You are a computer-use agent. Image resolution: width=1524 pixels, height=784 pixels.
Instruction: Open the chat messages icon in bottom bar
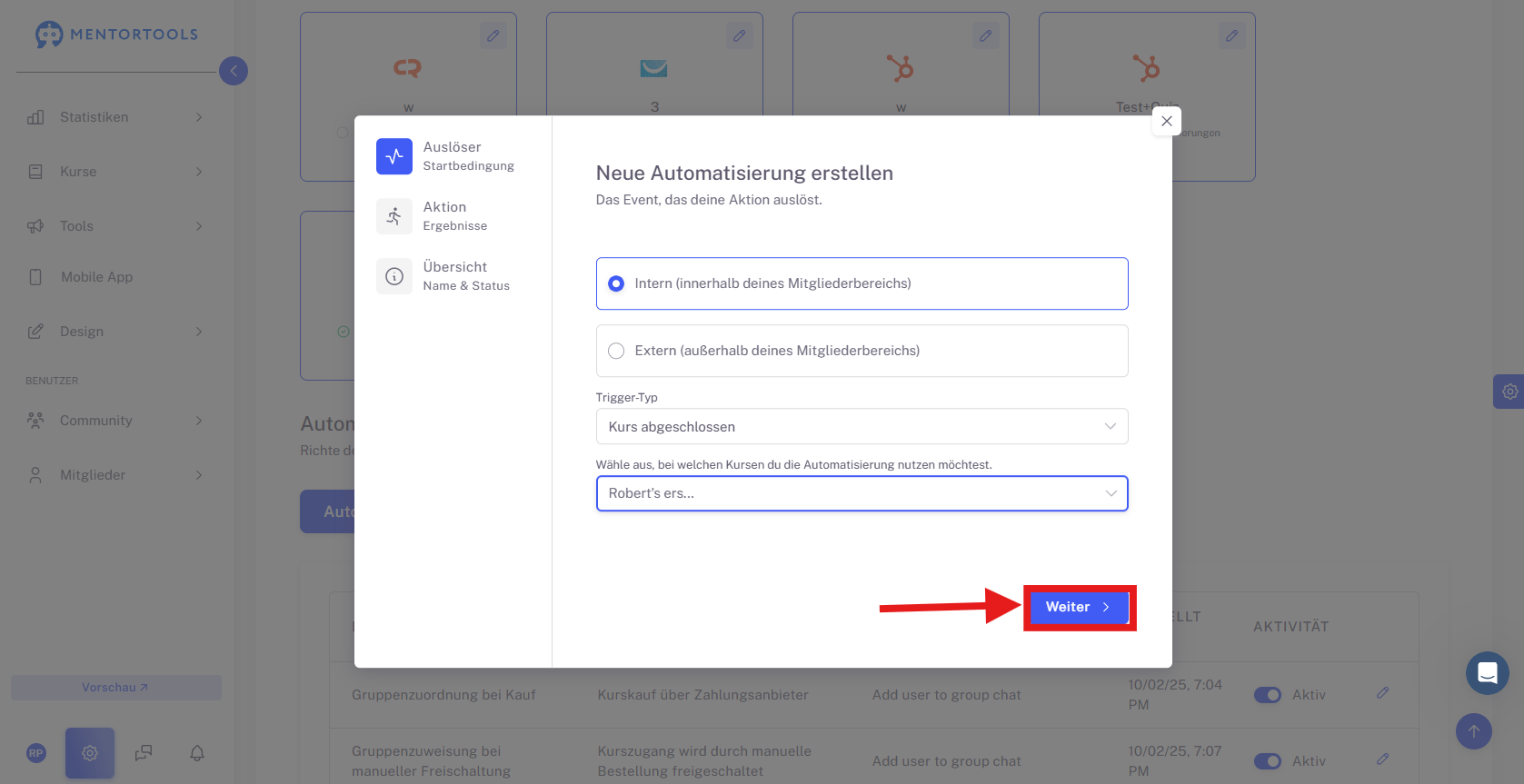pos(144,753)
